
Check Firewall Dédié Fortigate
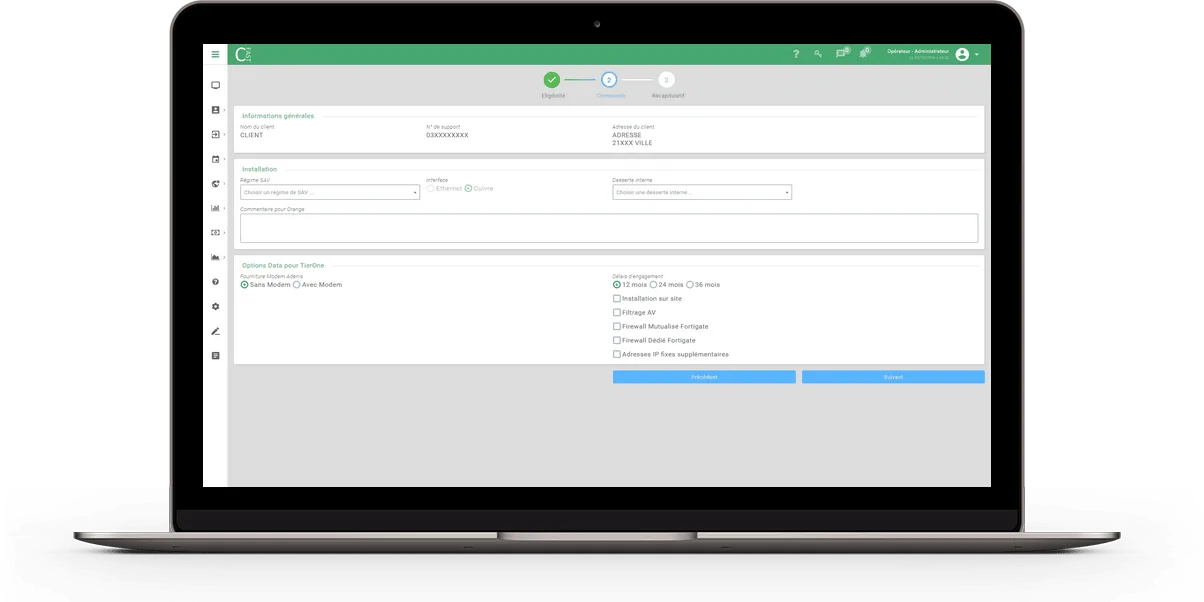[x=616, y=341]
